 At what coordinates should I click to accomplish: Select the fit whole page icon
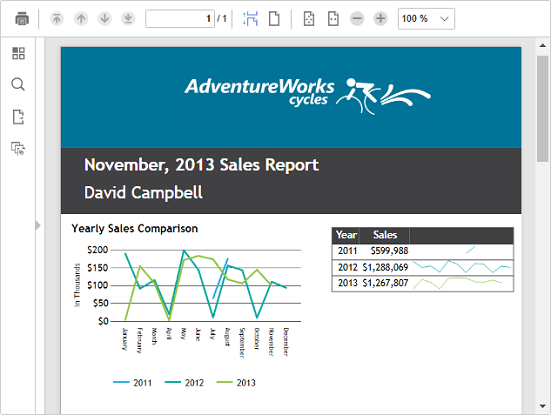click(309, 19)
